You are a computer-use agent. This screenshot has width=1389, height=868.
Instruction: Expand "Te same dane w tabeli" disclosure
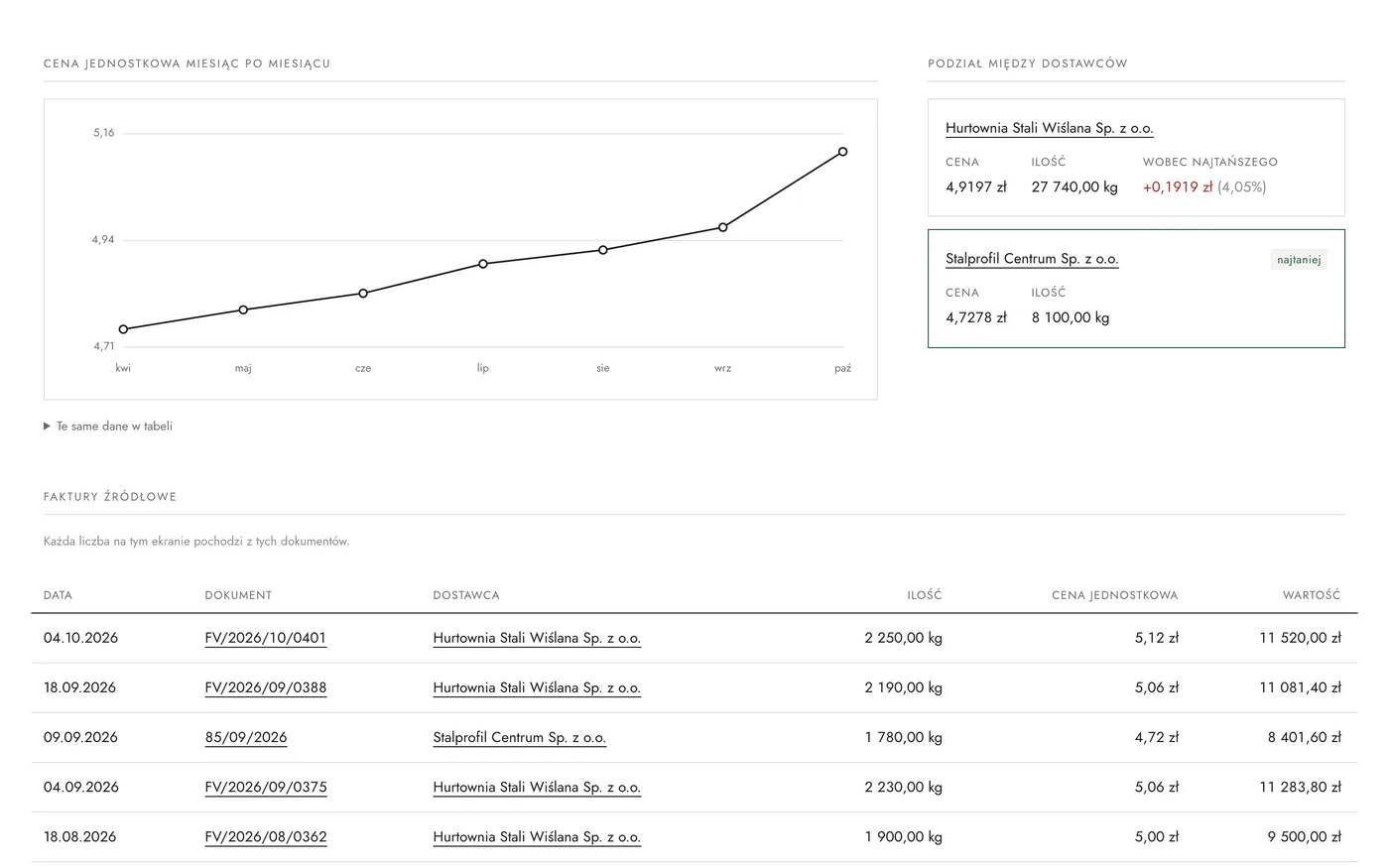(x=108, y=427)
